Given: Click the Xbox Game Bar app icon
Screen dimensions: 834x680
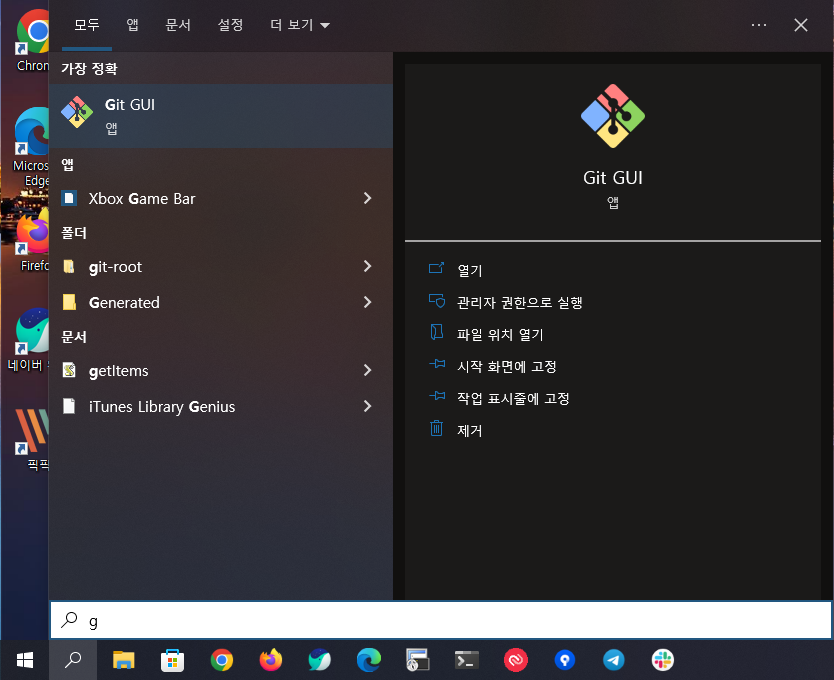Looking at the screenshot, I should 69,198.
